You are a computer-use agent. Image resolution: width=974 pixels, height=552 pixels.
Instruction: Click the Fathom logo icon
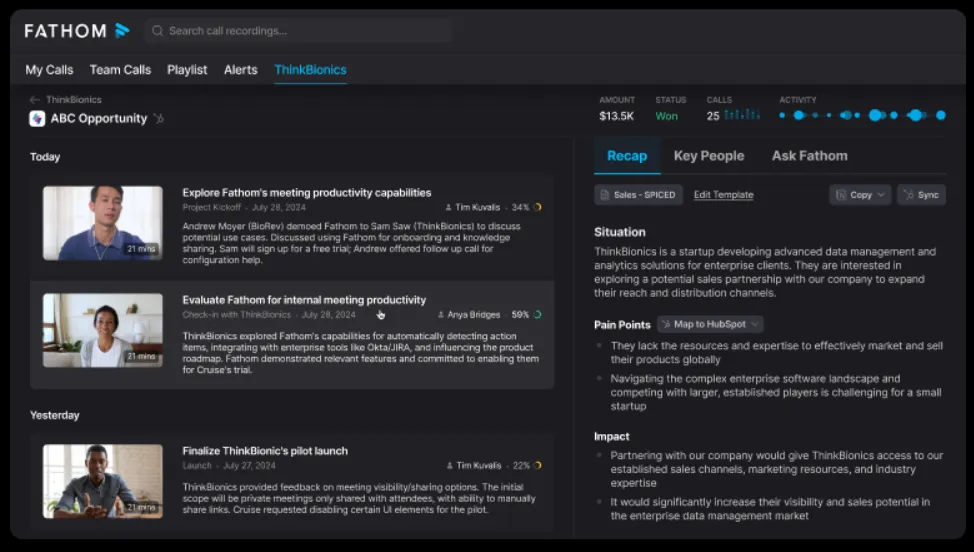[122, 30]
